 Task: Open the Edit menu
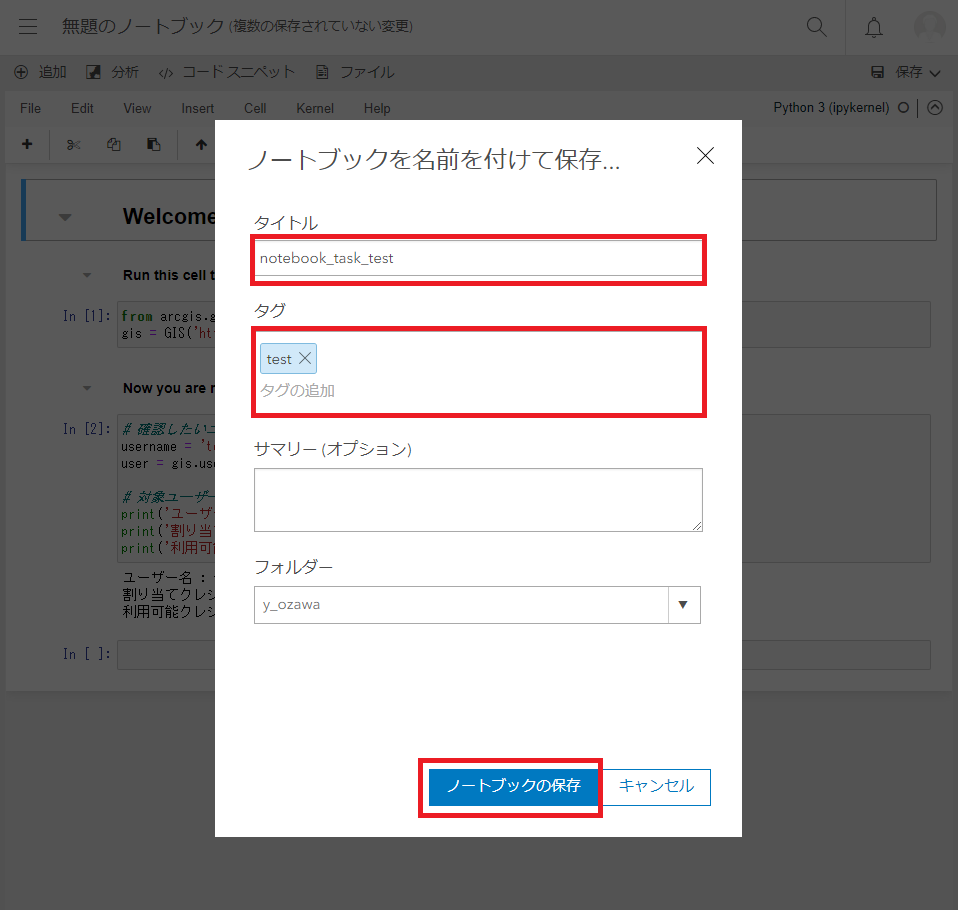click(x=82, y=108)
